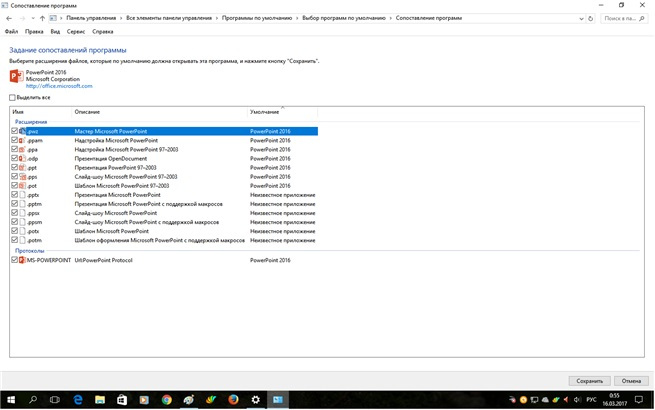This screenshot has width=655, height=410.
Task: Switch to the Control Panel taskbar window
Action: point(278,400)
